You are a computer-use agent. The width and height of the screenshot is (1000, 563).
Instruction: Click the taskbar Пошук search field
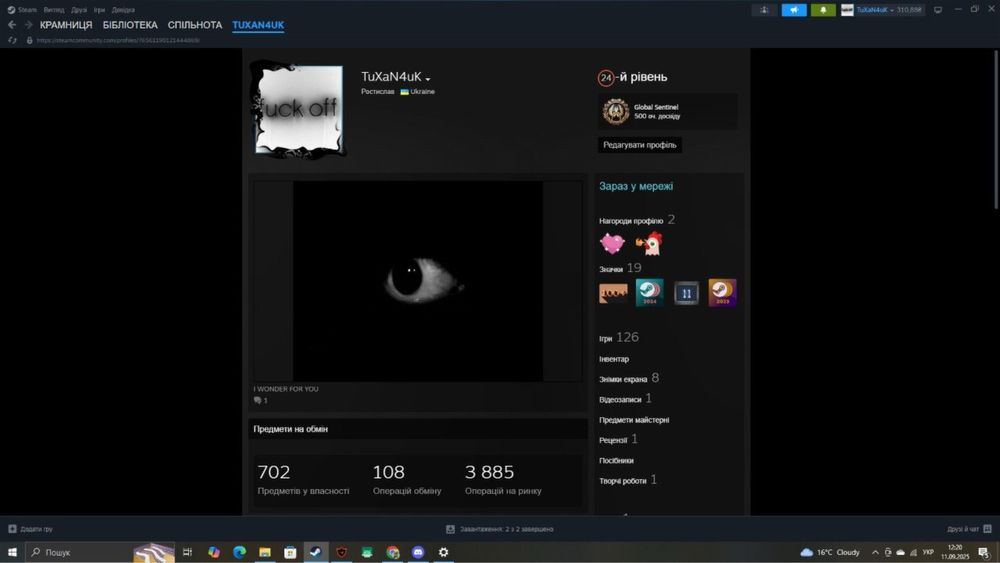click(x=100, y=552)
